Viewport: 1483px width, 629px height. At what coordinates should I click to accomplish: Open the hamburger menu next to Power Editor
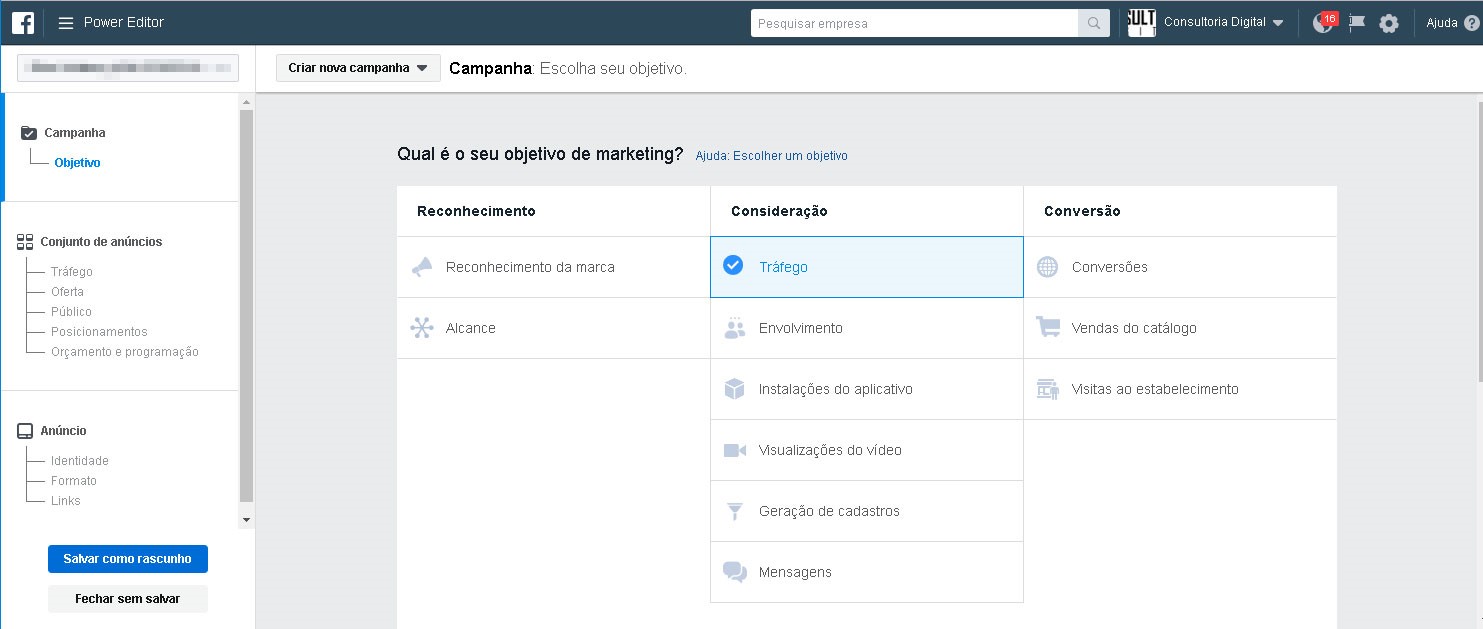[66, 23]
